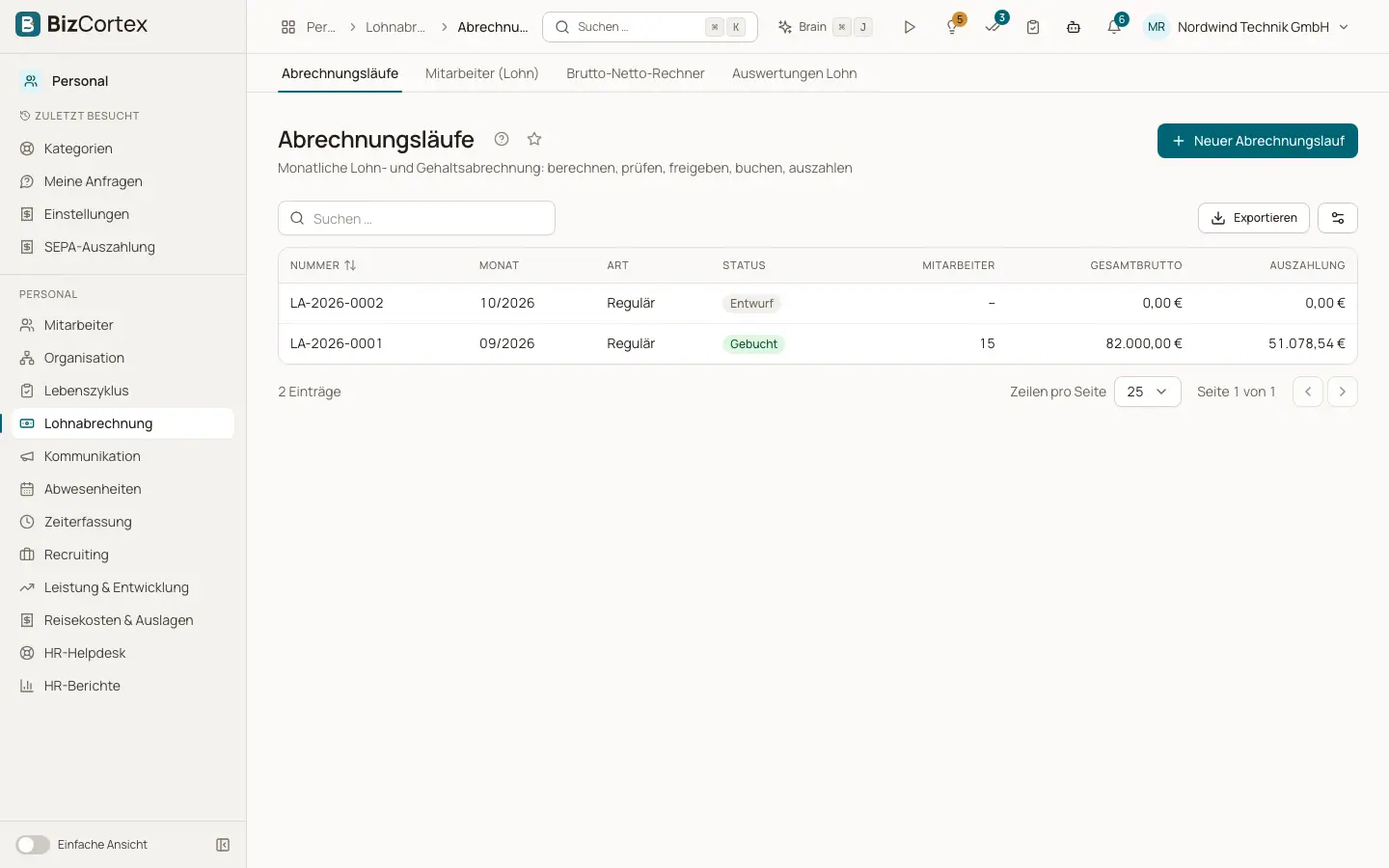Screen dimensions: 1389x868
Task: Open the checkmark tasks icon with badge 3
Action: point(994,26)
